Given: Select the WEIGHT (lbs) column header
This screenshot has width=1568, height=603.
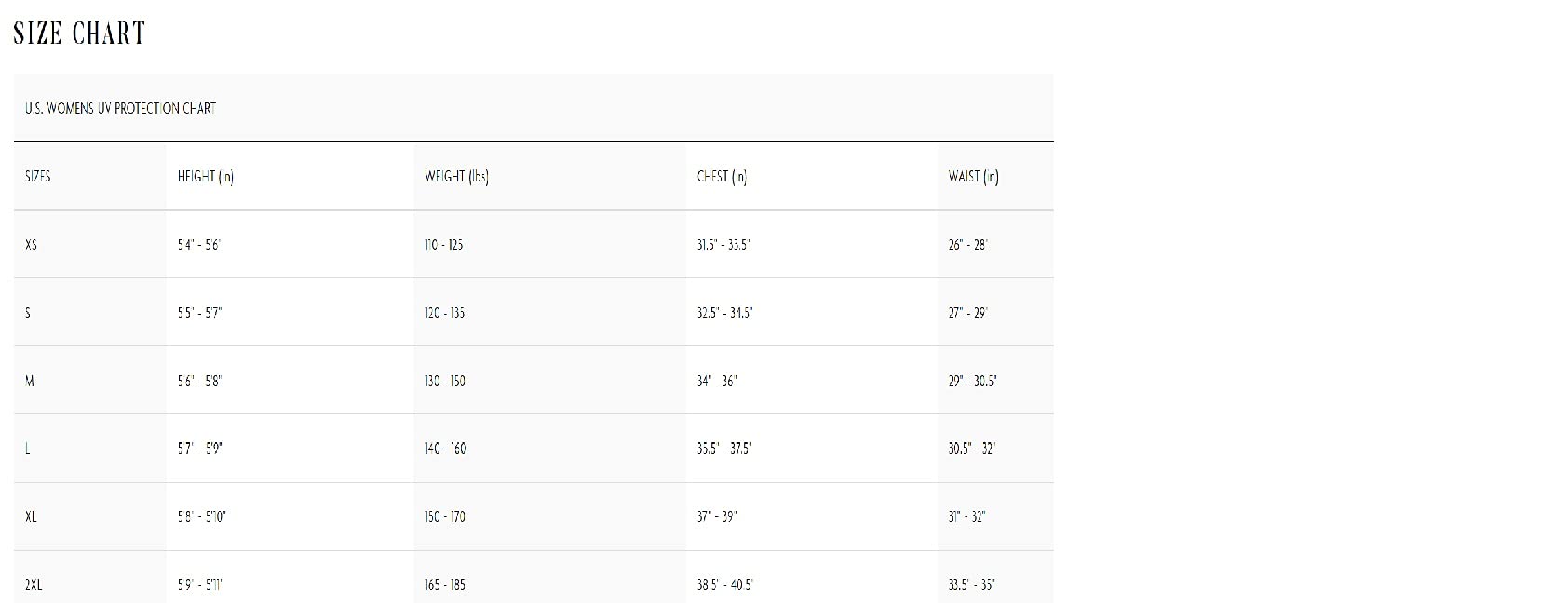Looking at the screenshot, I should (456, 176).
